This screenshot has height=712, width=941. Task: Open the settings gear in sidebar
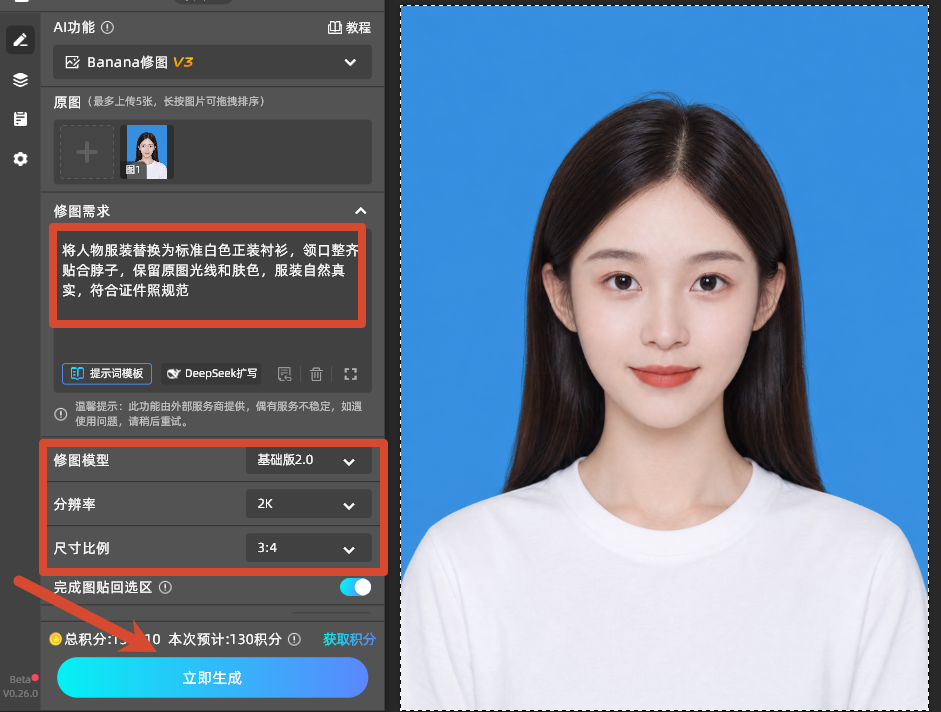(x=20, y=159)
